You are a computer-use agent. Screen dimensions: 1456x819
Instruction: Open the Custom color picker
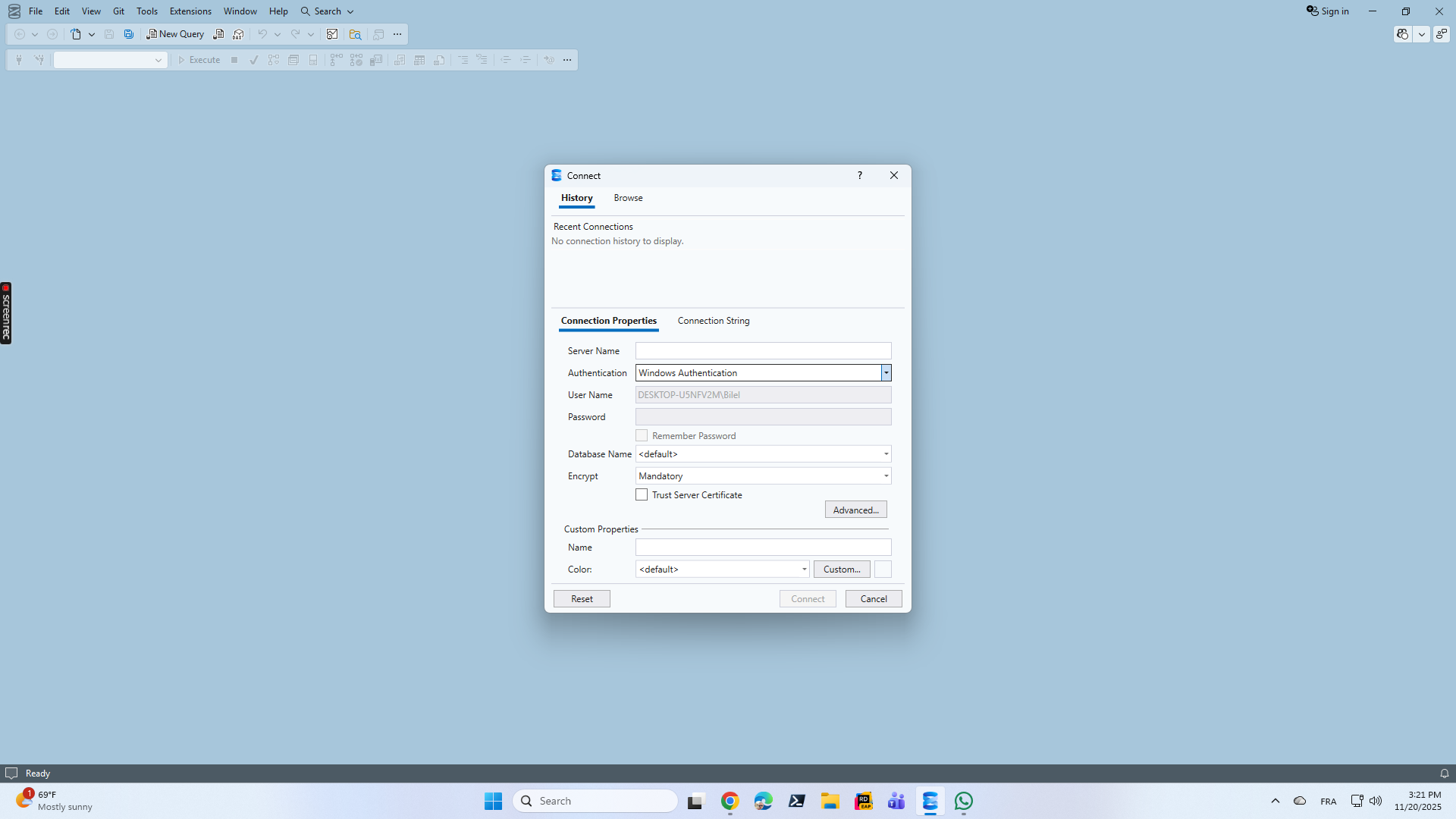click(x=841, y=569)
